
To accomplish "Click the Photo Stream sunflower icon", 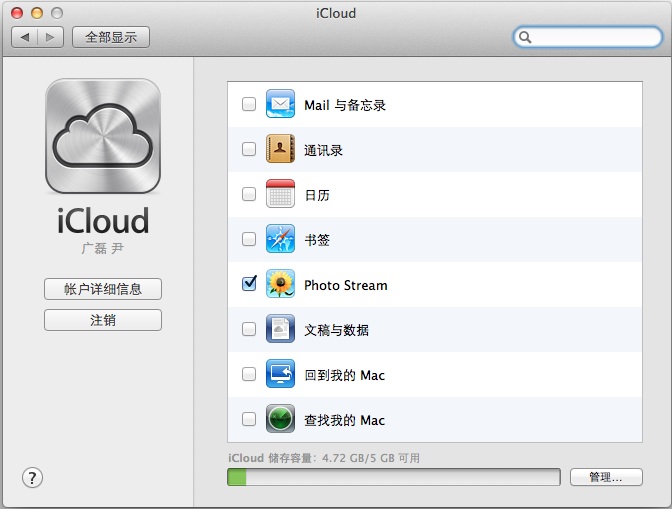I will coord(280,284).
